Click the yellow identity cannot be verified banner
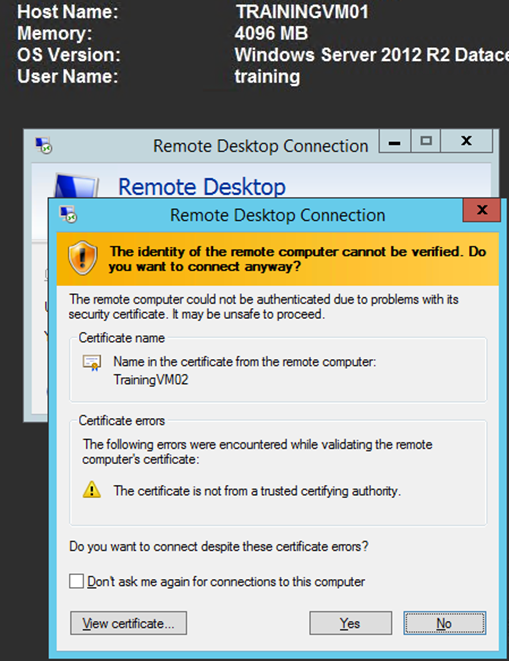The image size is (509, 661). (x=278, y=259)
